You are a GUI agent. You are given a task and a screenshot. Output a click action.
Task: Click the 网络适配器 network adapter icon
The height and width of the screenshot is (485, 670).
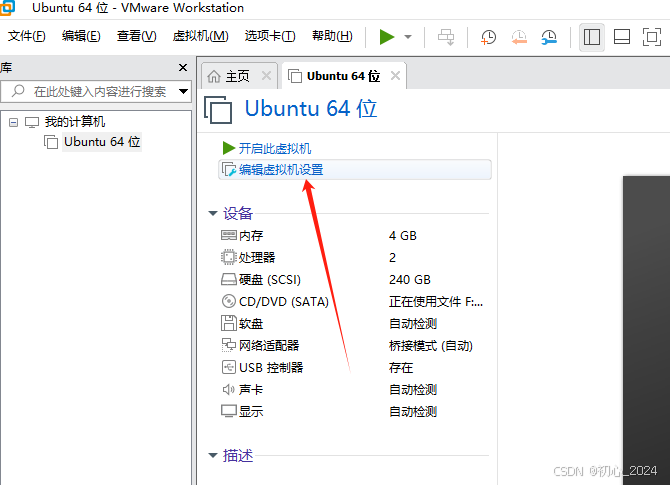point(229,345)
